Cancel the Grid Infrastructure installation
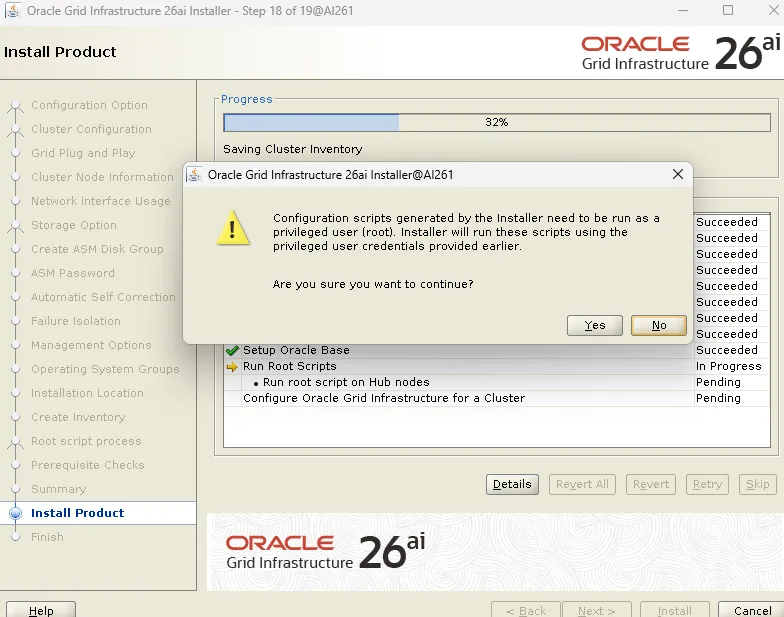 tap(752, 610)
